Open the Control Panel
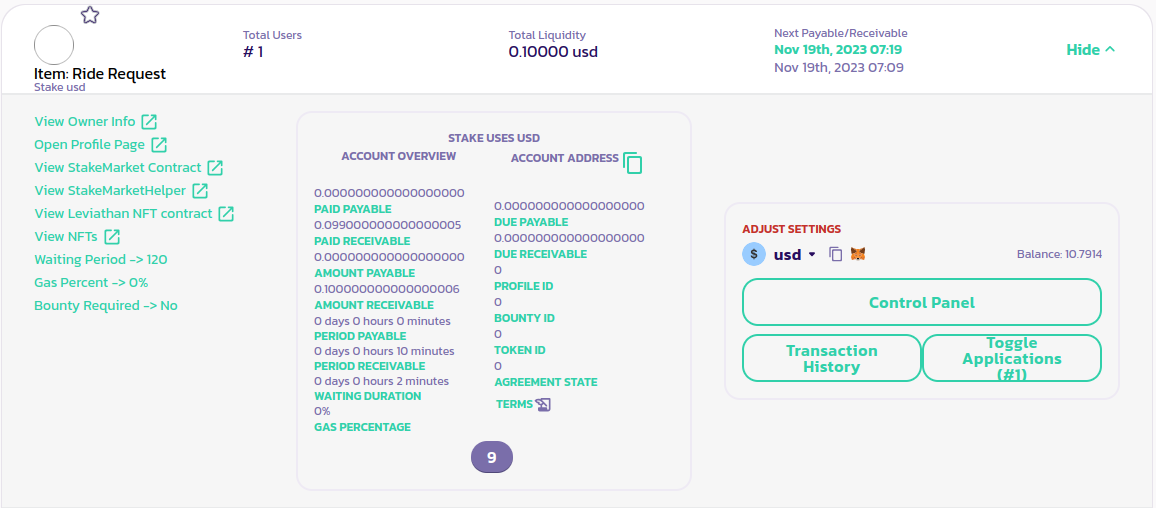 click(921, 302)
